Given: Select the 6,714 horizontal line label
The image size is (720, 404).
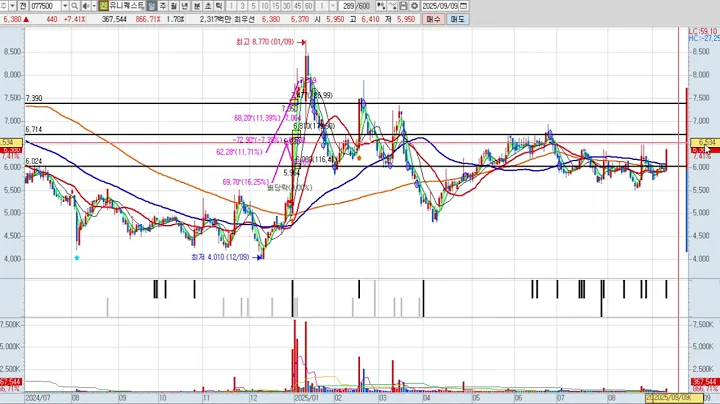Looking at the screenshot, I should pyautogui.click(x=34, y=129).
